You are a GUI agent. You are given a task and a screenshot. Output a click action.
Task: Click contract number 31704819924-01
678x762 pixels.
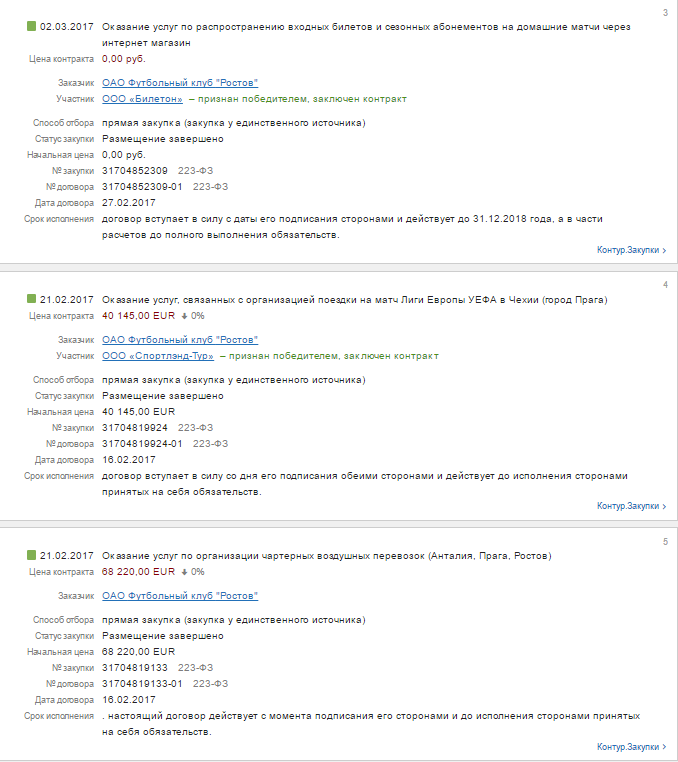pyautogui.click(x=142, y=444)
